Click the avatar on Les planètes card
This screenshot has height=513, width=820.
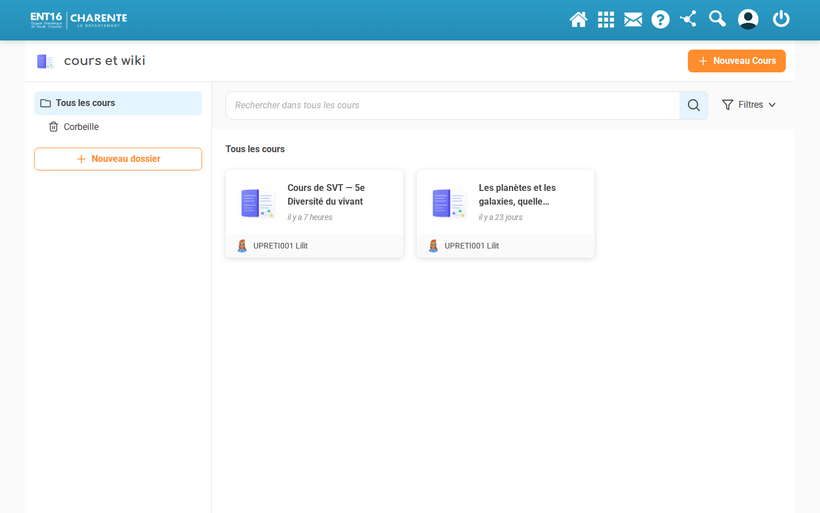click(433, 246)
